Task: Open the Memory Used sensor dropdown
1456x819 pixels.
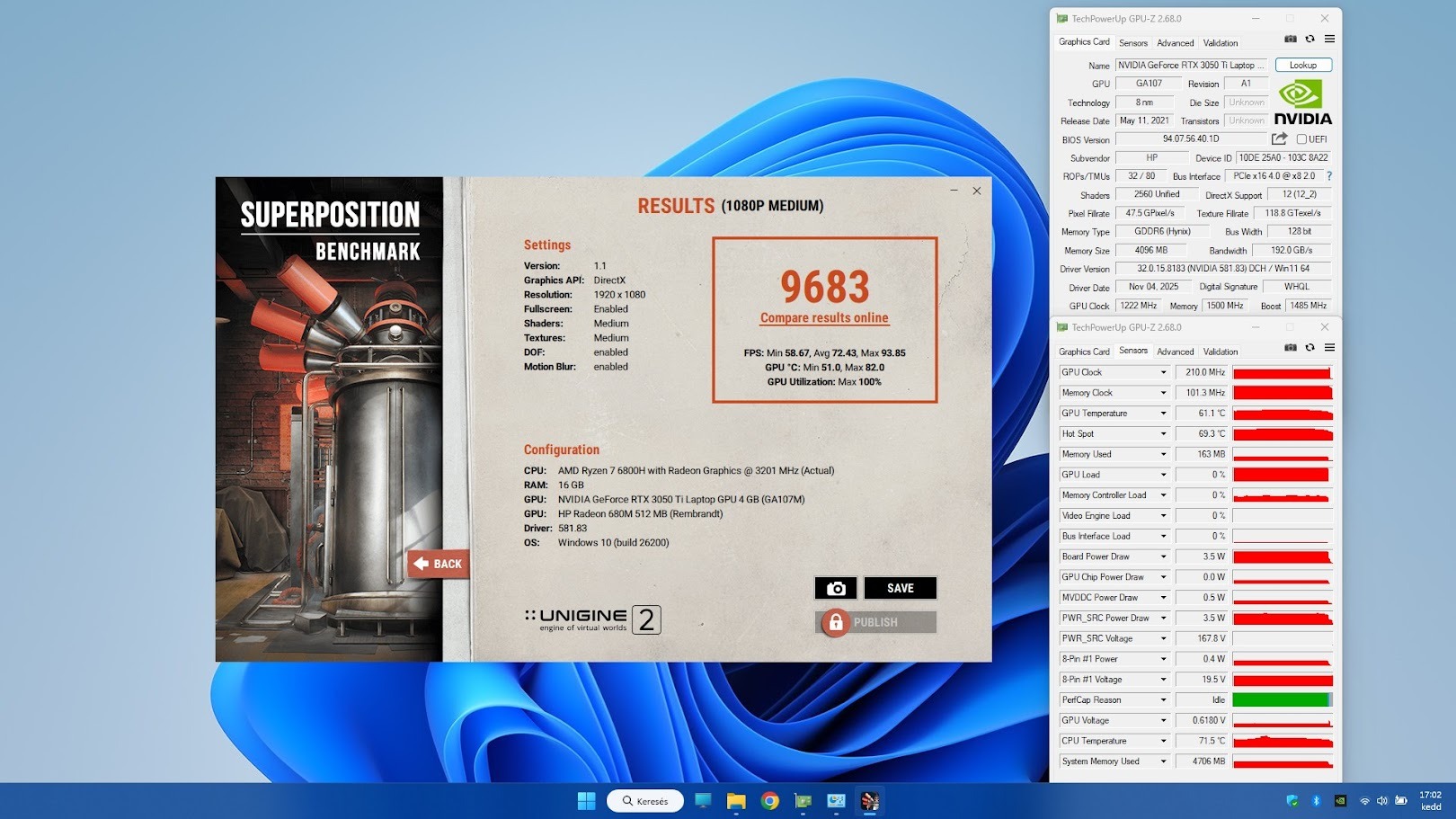Action: [x=1163, y=454]
